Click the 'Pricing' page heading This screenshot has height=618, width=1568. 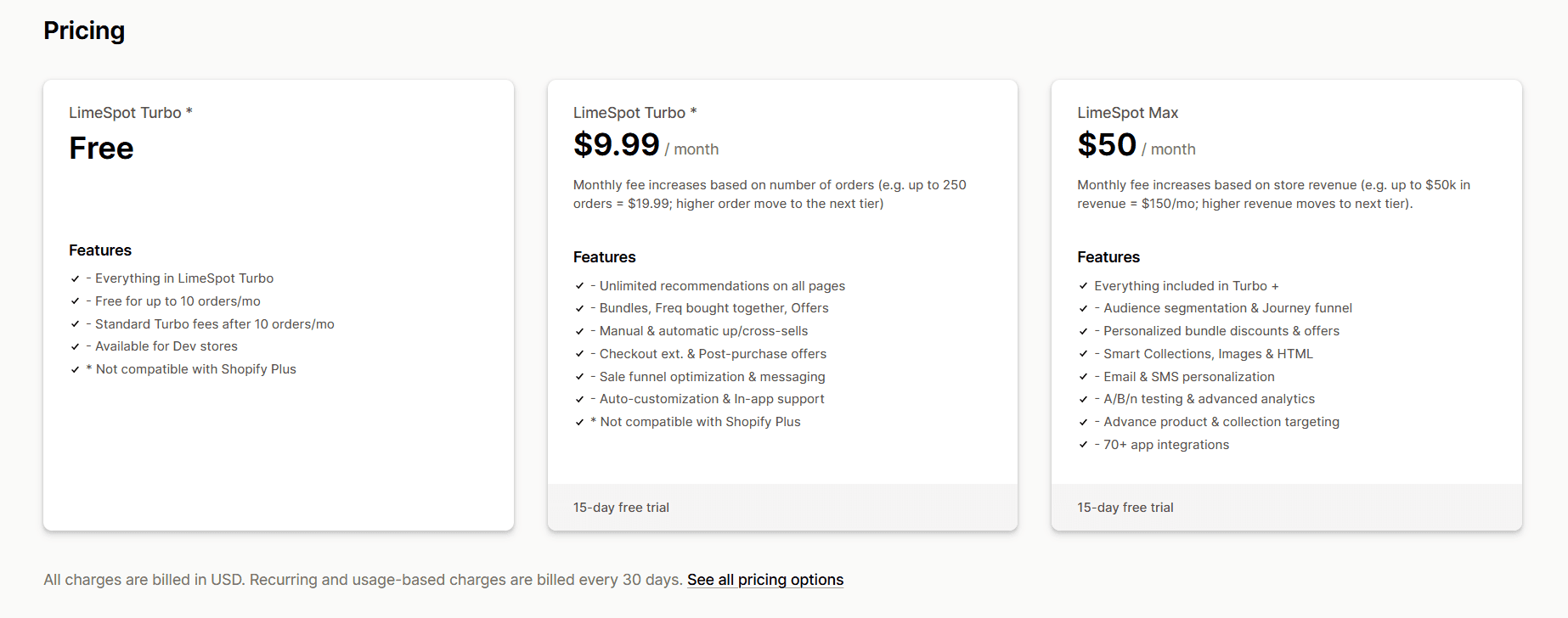pos(84,31)
